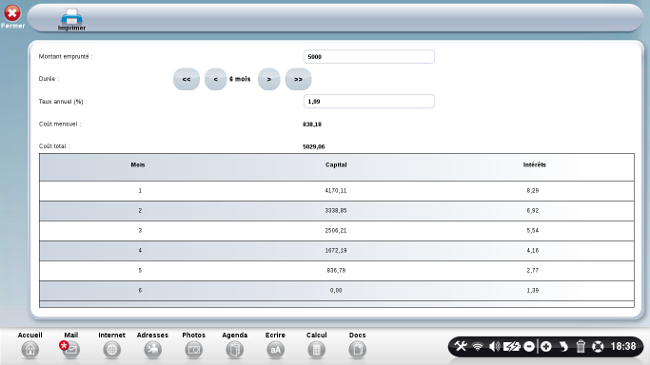Zoom out with the minus circle icon
Viewport: 650px width, 365px height.
(x=529, y=346)
